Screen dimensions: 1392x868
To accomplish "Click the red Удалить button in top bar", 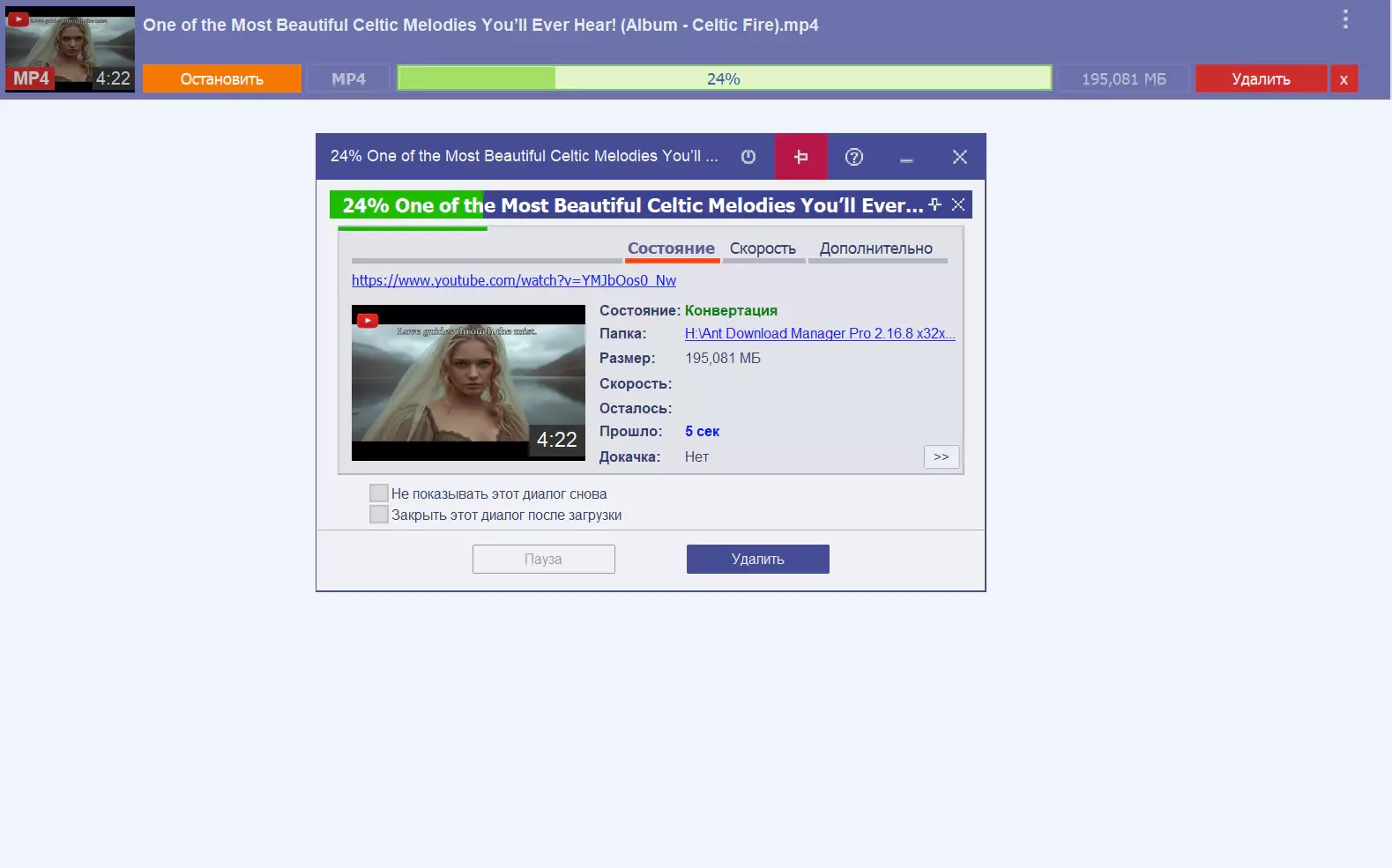I will pos(1261,78).
